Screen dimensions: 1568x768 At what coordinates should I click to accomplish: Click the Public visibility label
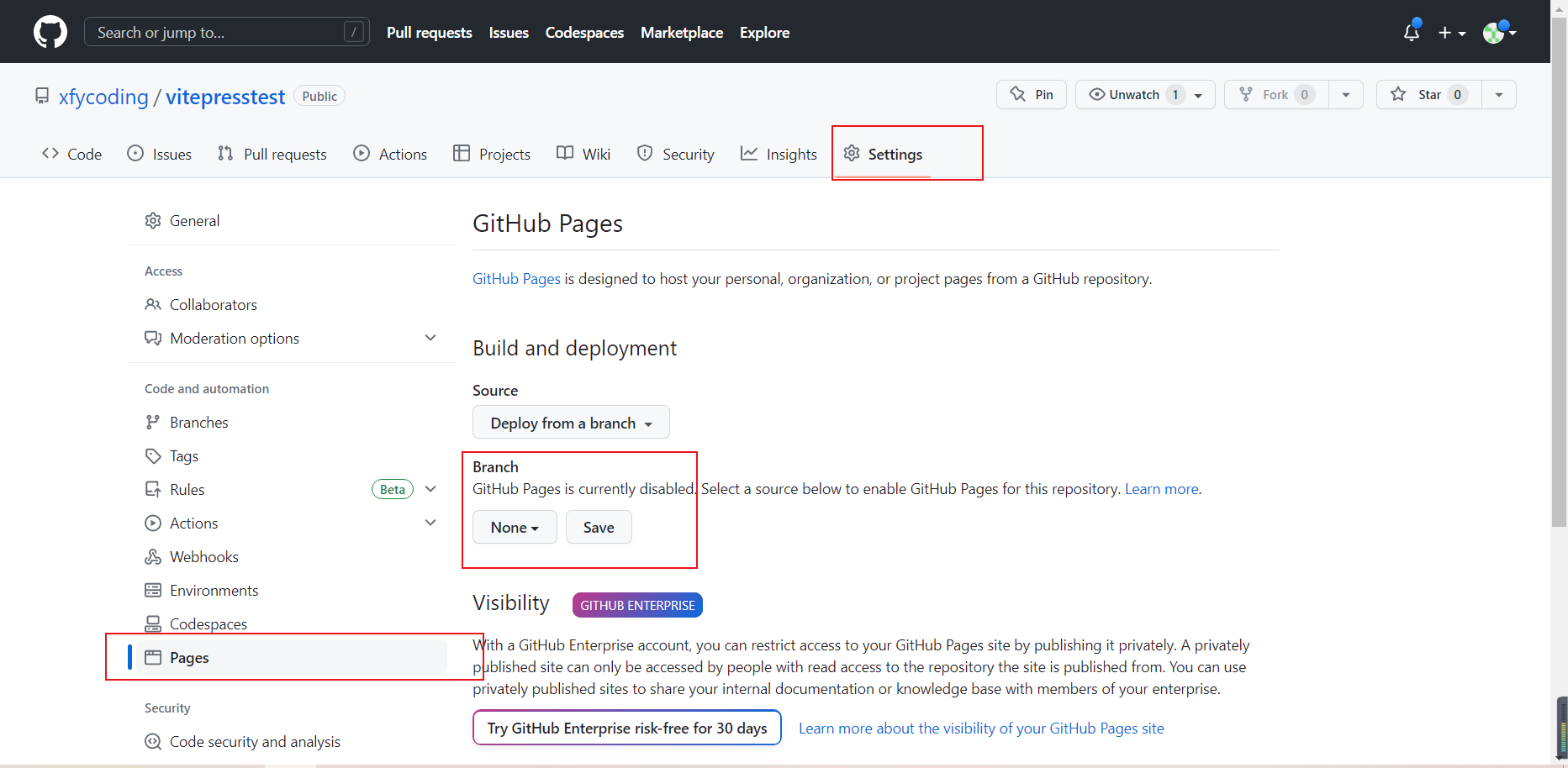click(319, 96)
